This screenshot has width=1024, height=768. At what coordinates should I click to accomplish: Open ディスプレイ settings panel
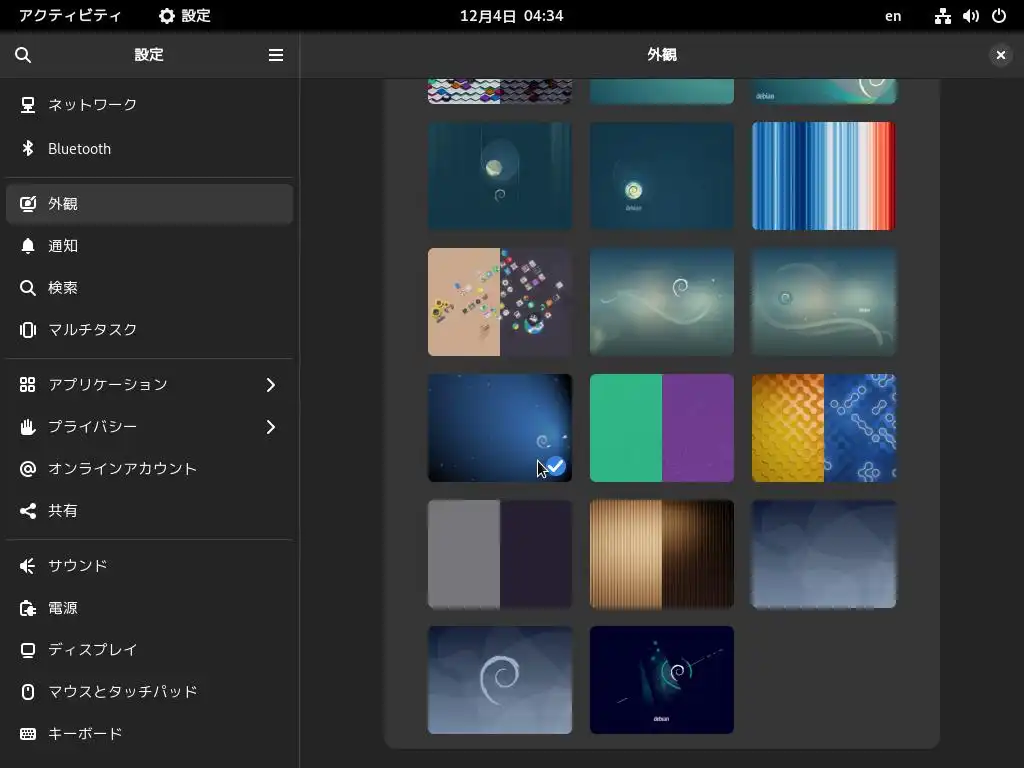150,650
